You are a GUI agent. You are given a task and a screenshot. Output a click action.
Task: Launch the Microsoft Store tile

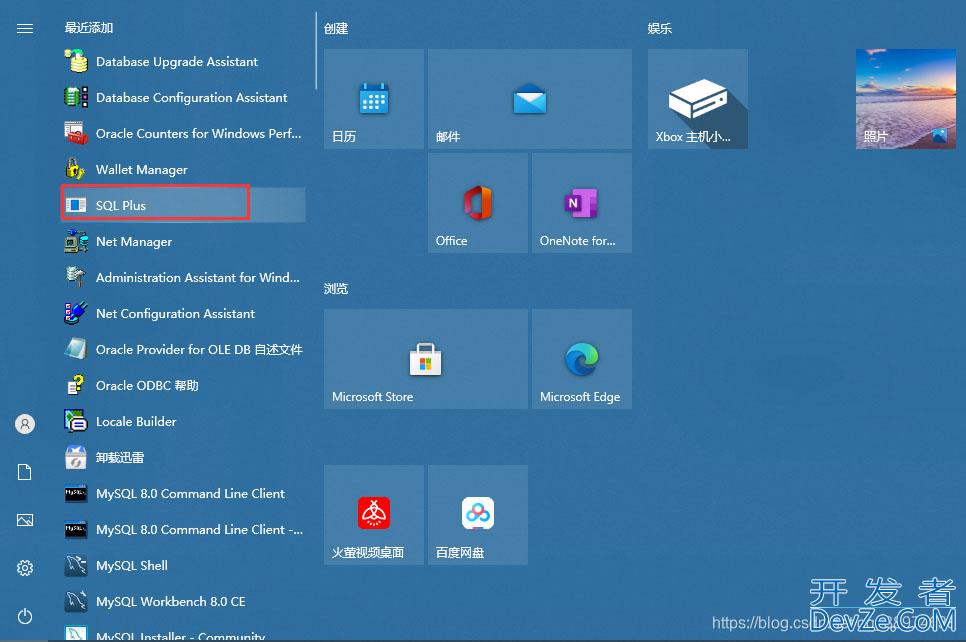coord(426,359)
